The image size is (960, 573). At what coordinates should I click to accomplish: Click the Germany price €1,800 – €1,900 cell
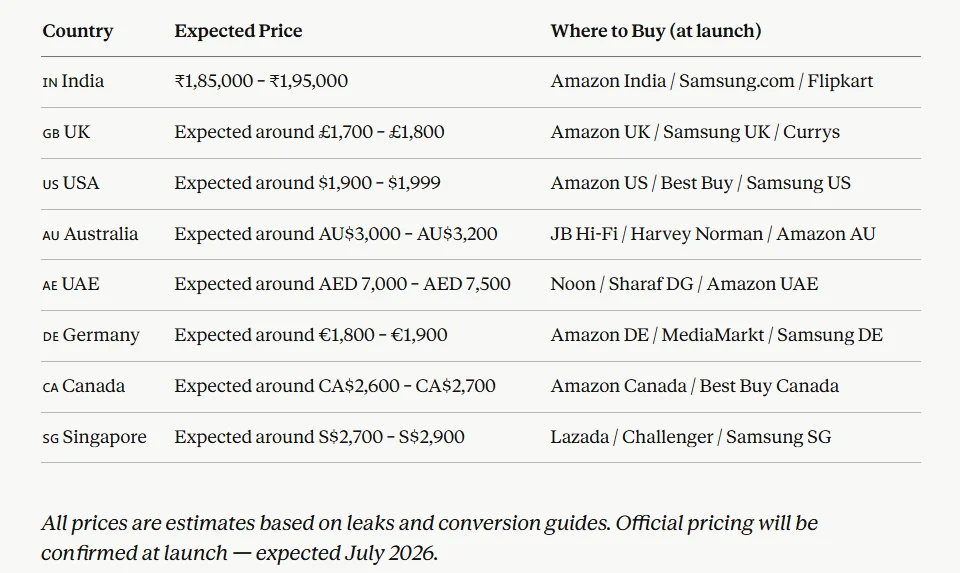(310, 335)
